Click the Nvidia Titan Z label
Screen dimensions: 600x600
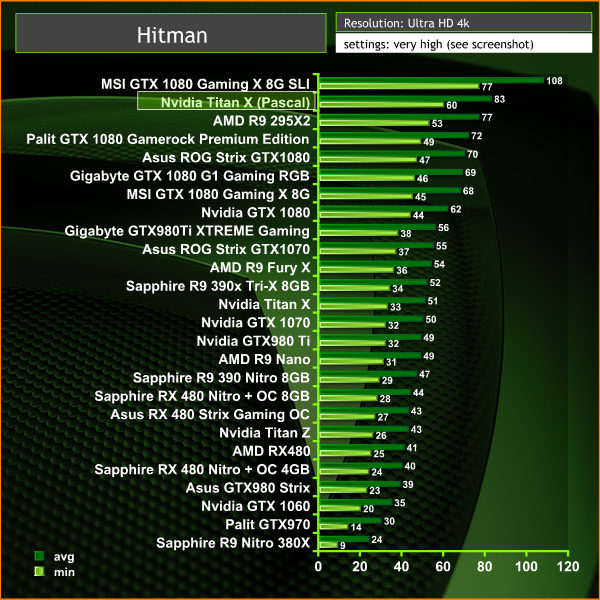coord(264,433)
